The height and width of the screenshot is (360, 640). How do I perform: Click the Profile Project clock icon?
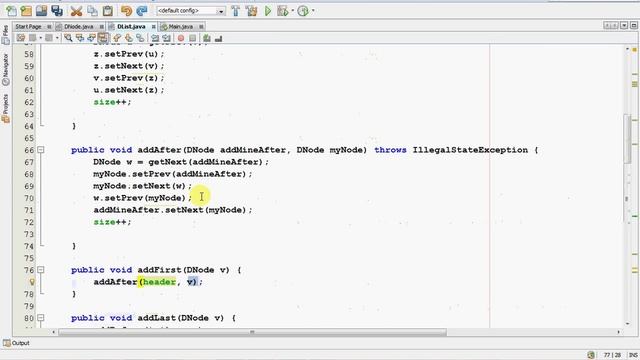[303, 11]
